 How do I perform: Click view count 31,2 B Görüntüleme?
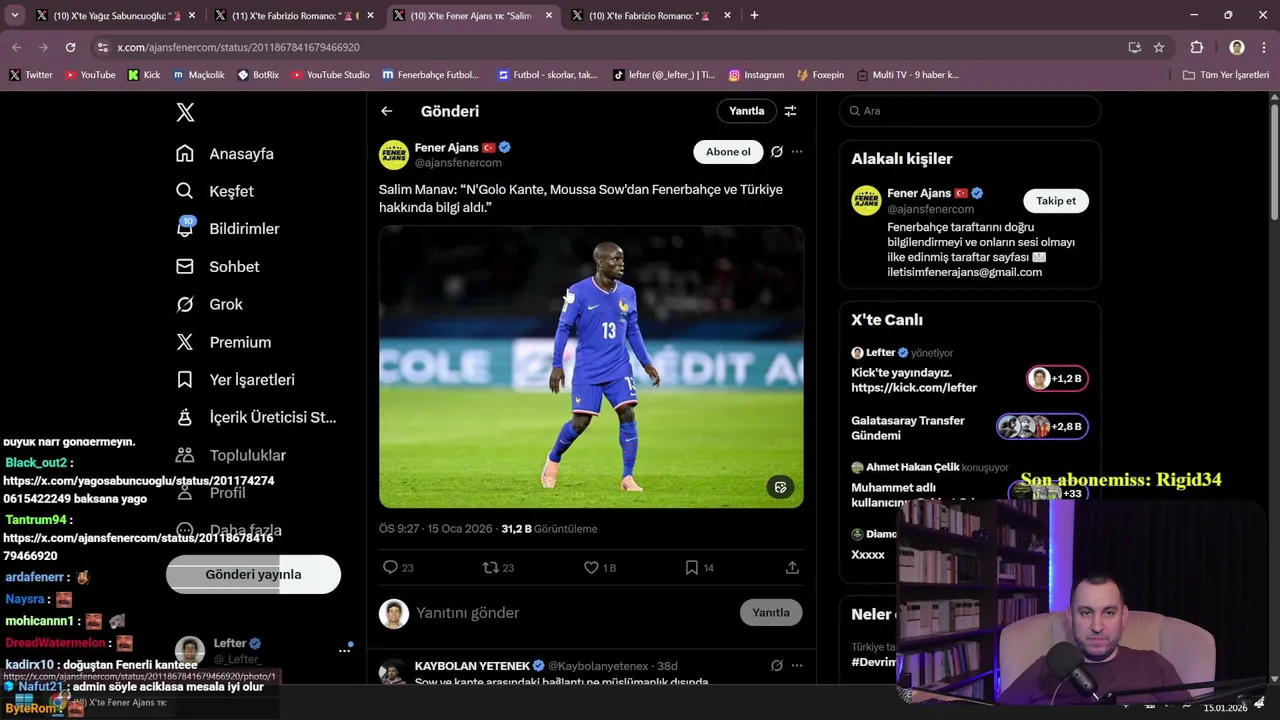click(549, 529)
